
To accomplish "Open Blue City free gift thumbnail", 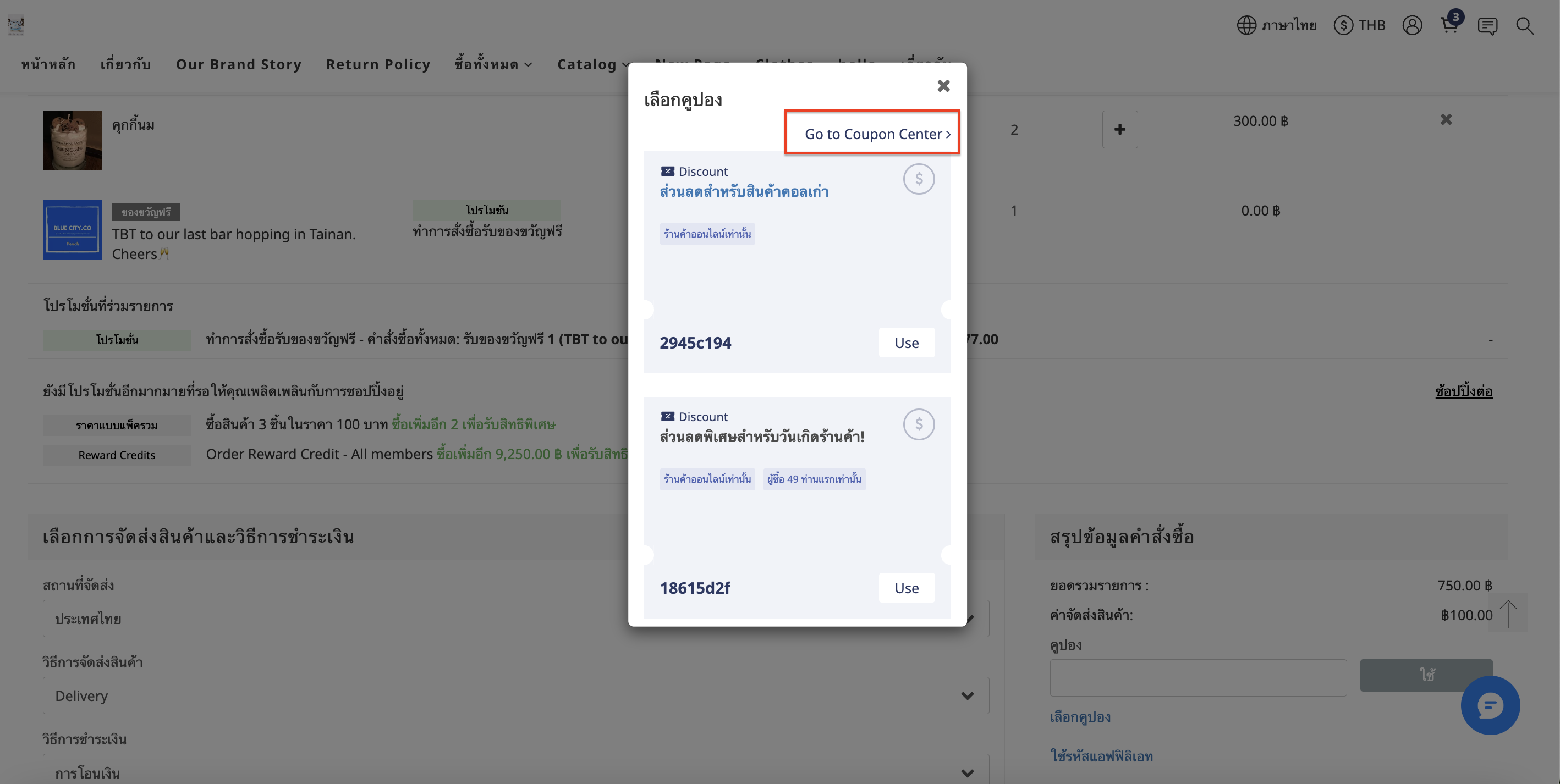I will point(72,229).
